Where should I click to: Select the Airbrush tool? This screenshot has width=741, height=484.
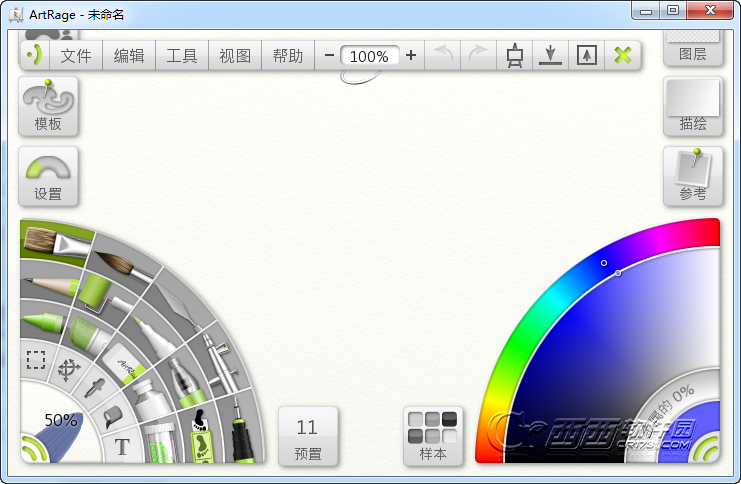222,364
